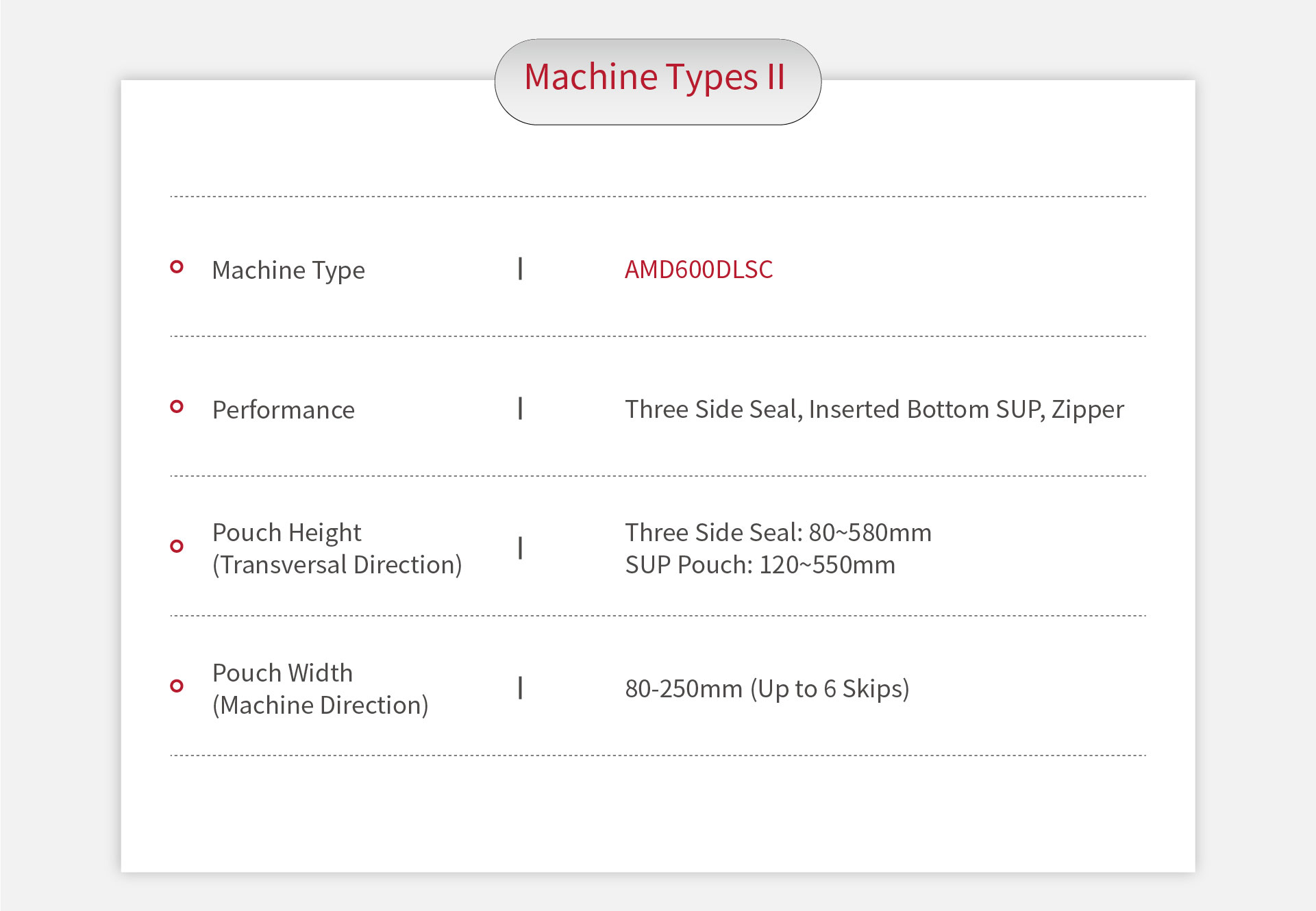Click vertical divider in Performance row

pyautogui.click(x=521, y=408)
